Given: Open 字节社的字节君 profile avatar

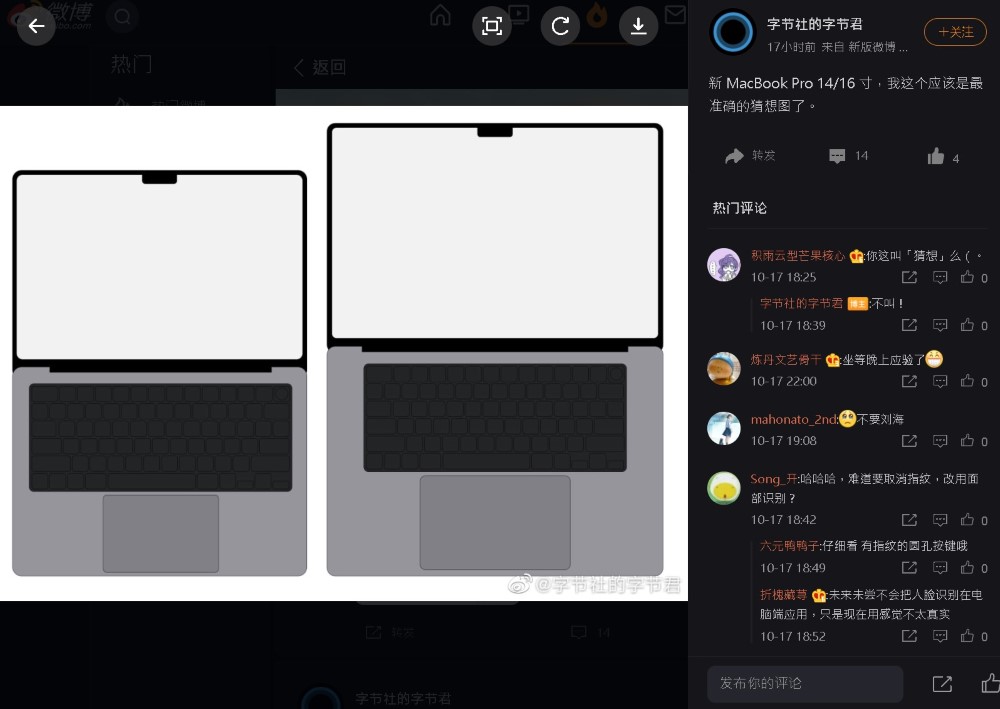Looking at the screenshot, I should coord(733,31).
